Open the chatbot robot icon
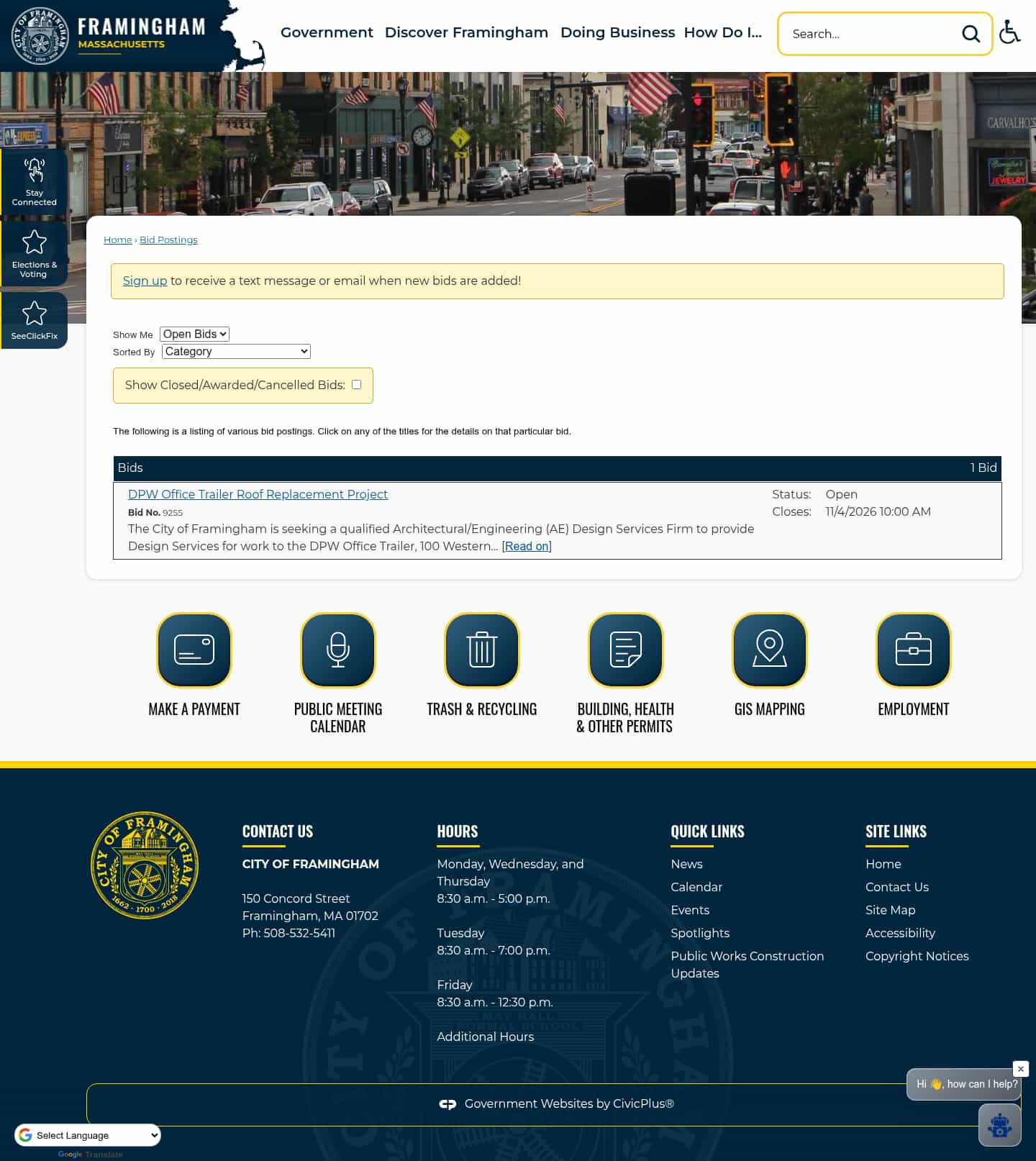The image size is (1036, 1161). (x=999, y=1125)
